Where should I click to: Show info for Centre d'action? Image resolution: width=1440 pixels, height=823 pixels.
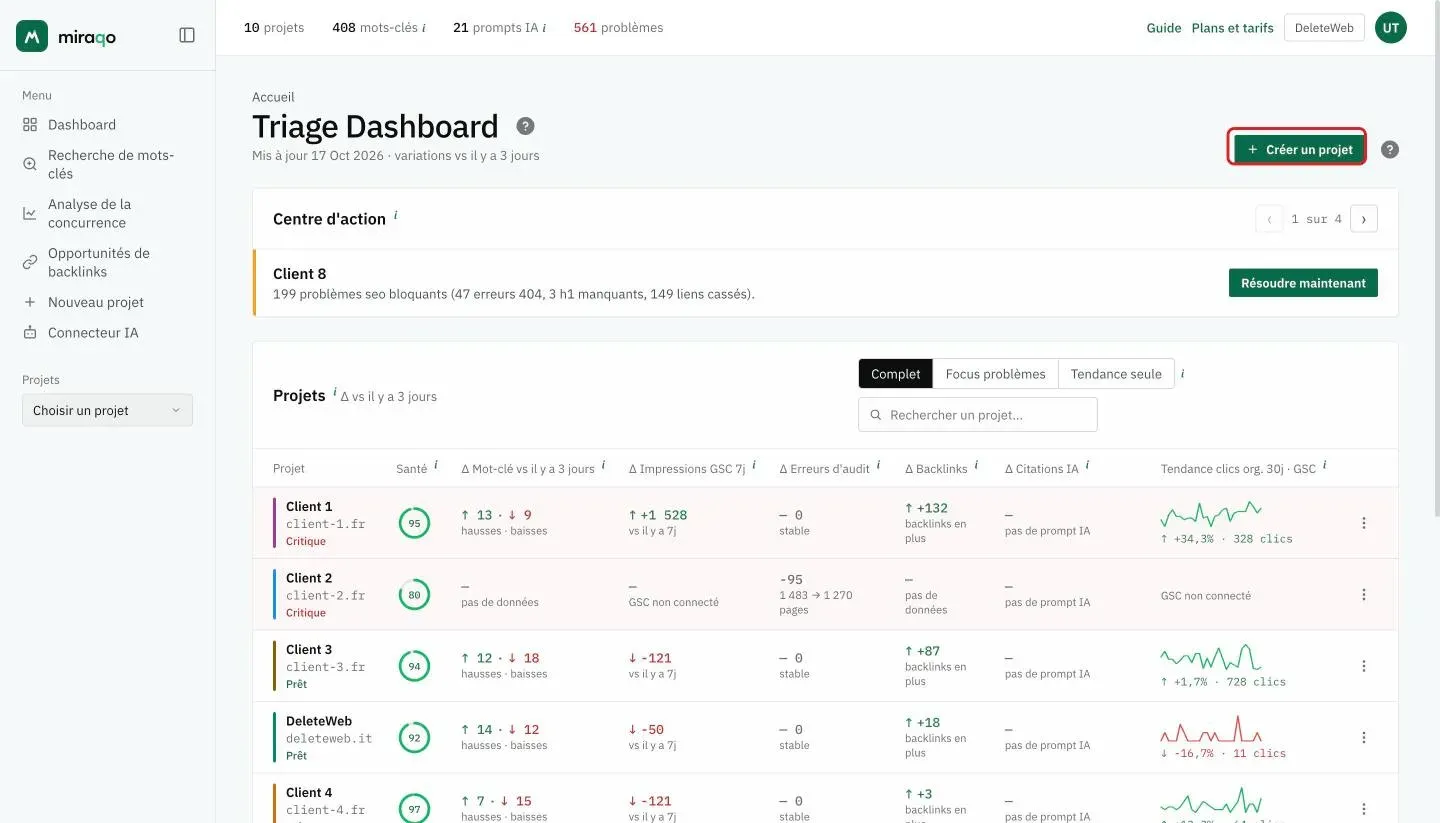[396, 215]
